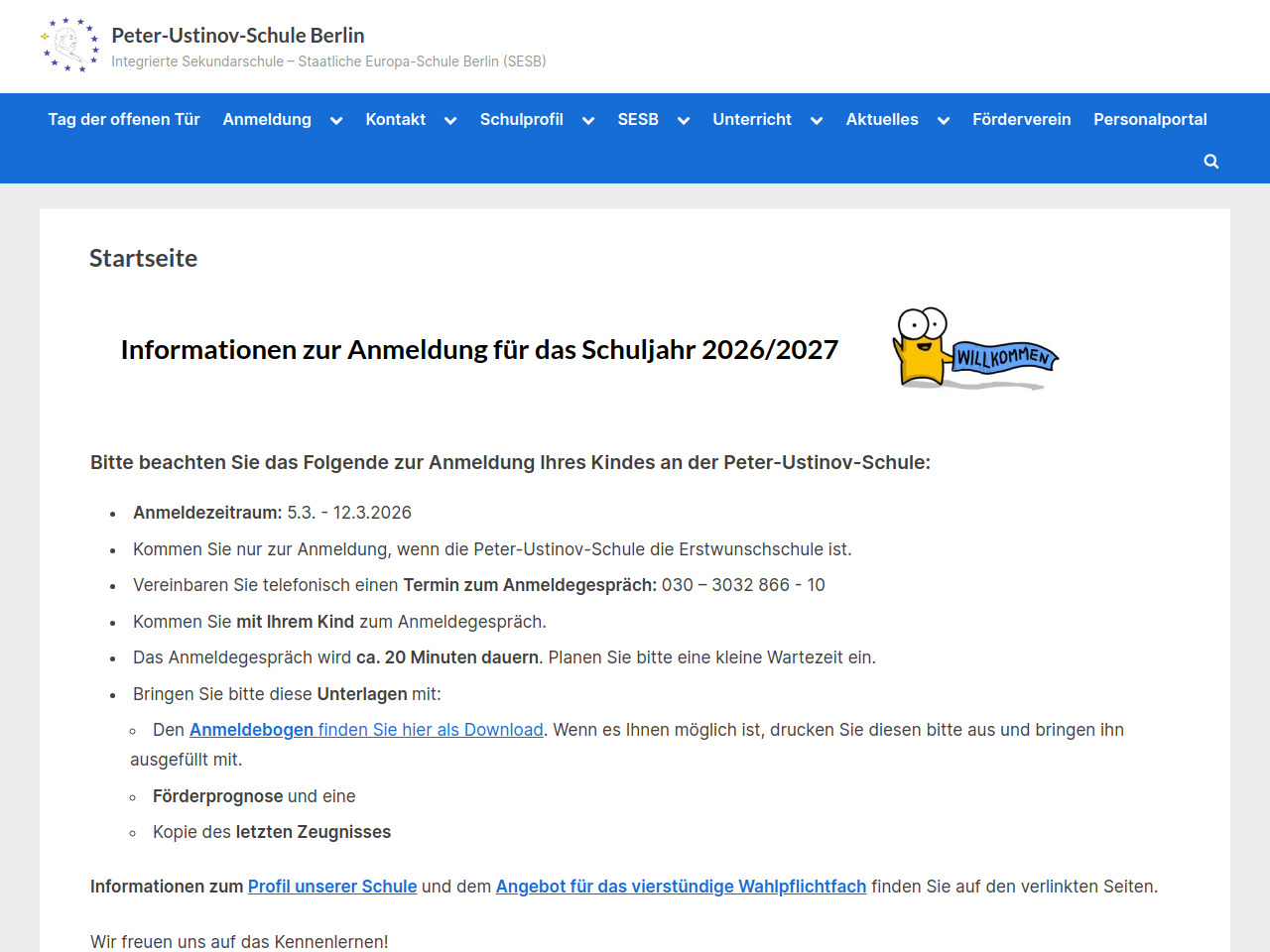1270x952 pixels.
Task: Click the Schulprofil menu label
Action: click(x=521, y=119)
